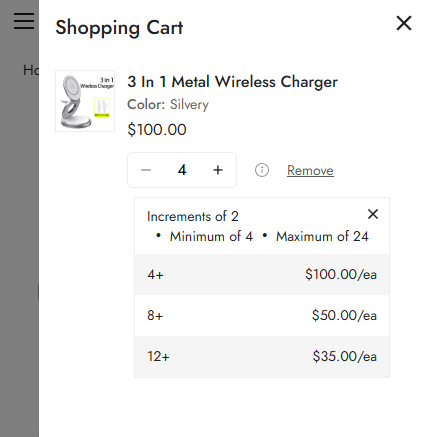This screenshot has height=437, width=428.
Task: Dismiss the quantity rules popup
Action: point(373,214)
